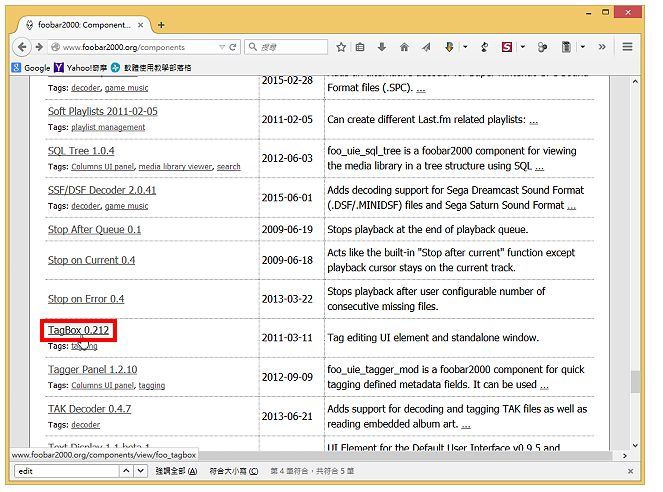This screenshot has height=492, width=663.
Task: Click date 2011-03-11 in TagBox row
Action: point(287,338)
